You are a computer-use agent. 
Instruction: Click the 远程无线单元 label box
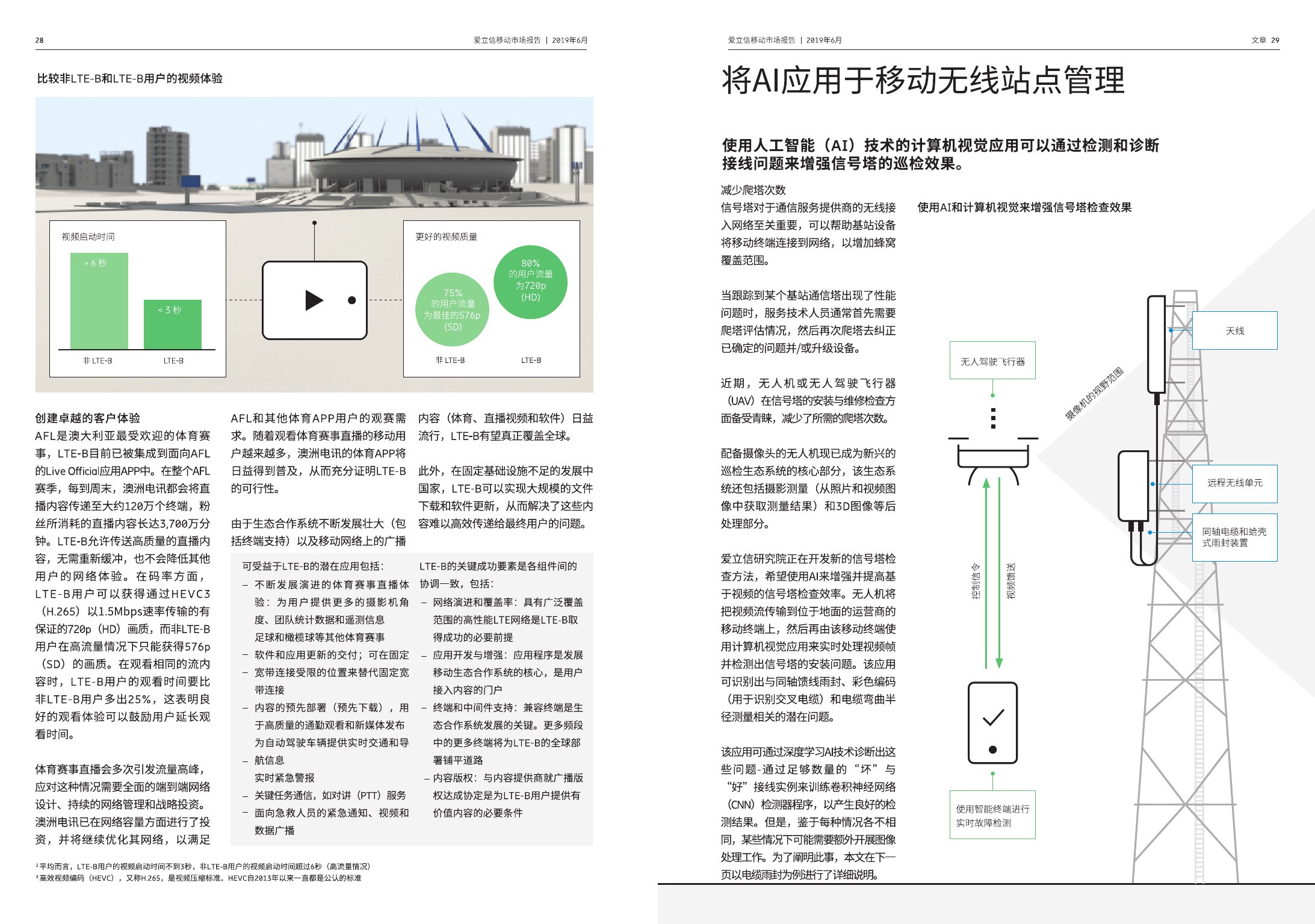(1234, 483)
